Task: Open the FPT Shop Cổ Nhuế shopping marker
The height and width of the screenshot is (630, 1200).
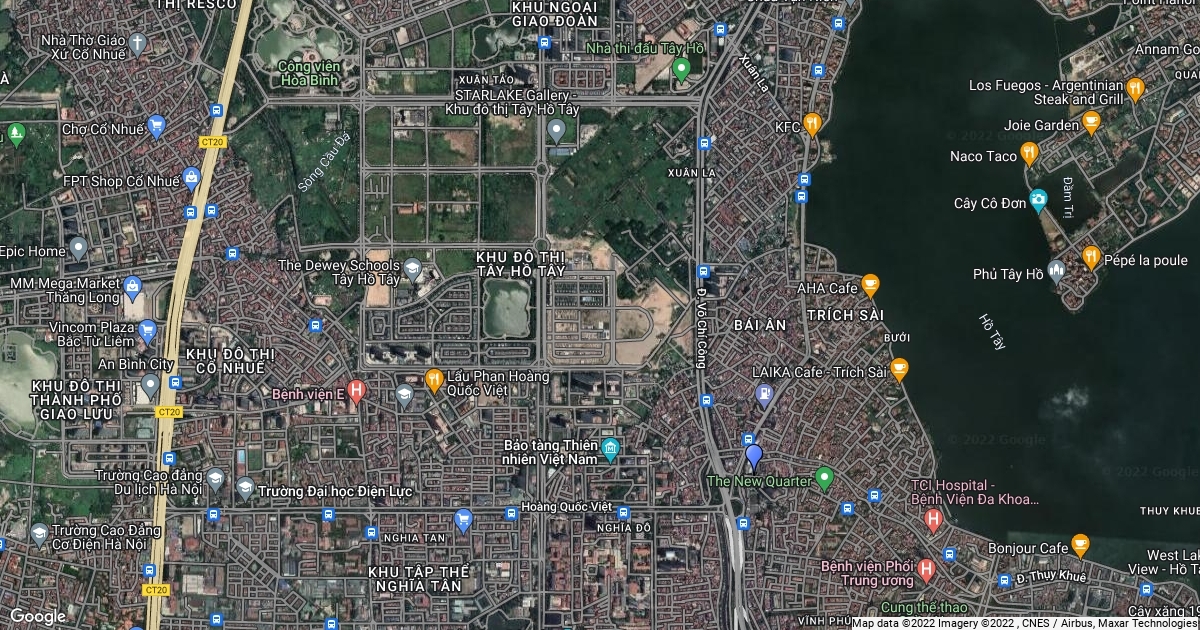Action: click(192, 180)
